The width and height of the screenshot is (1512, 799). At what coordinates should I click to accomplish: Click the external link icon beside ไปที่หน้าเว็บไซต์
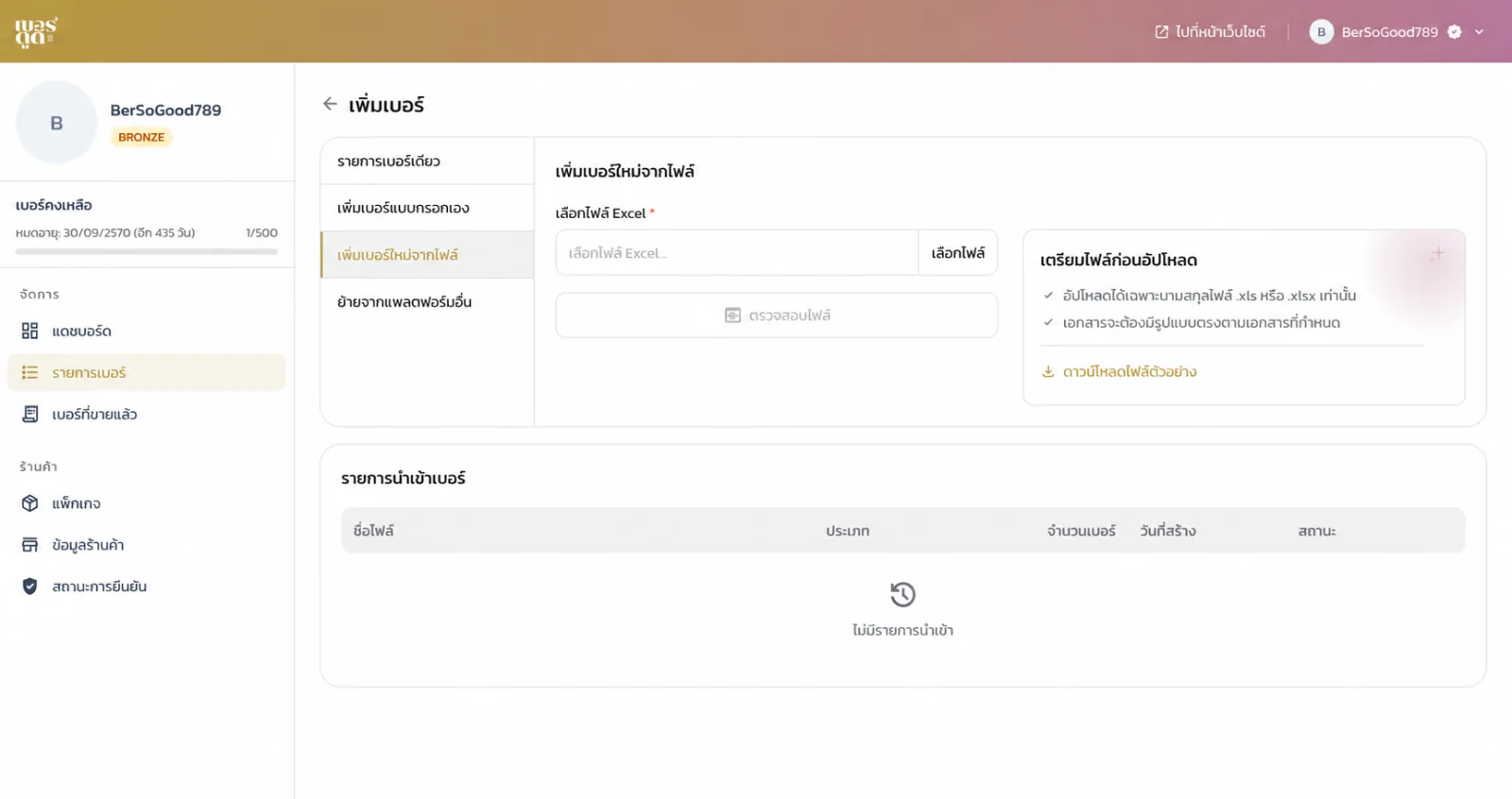(1161, 32)
